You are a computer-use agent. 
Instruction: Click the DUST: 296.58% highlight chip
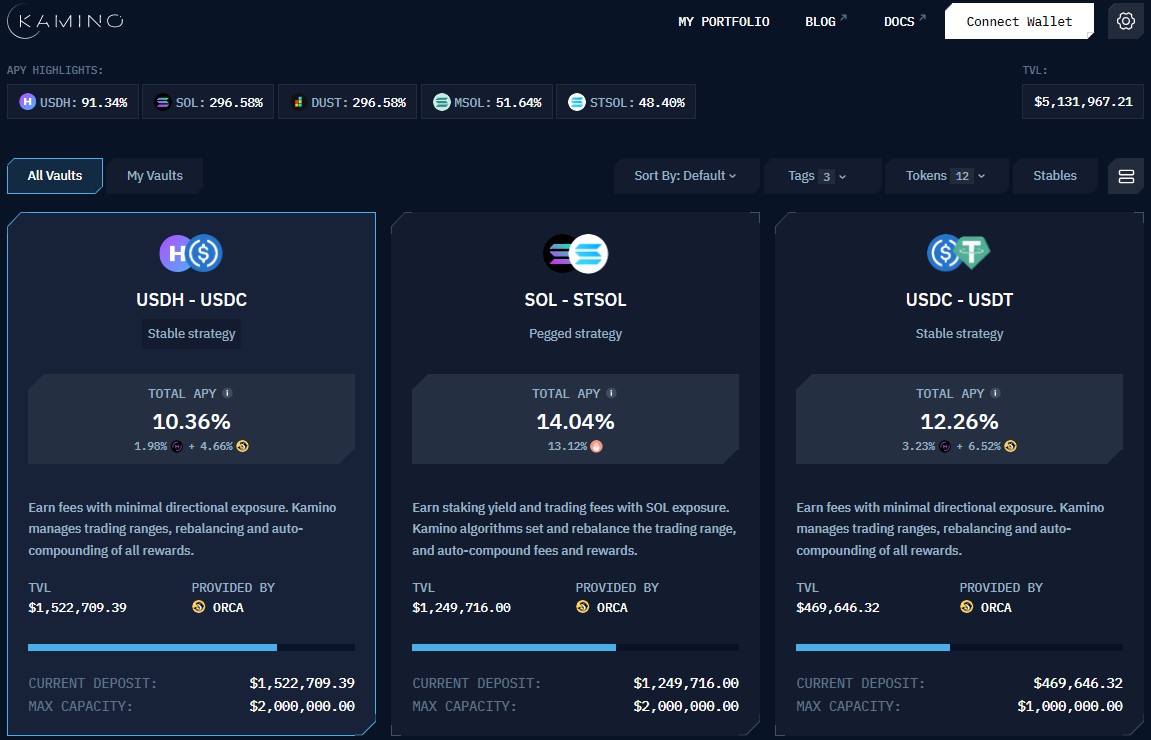pyautogui.click(x=347, y=102)
